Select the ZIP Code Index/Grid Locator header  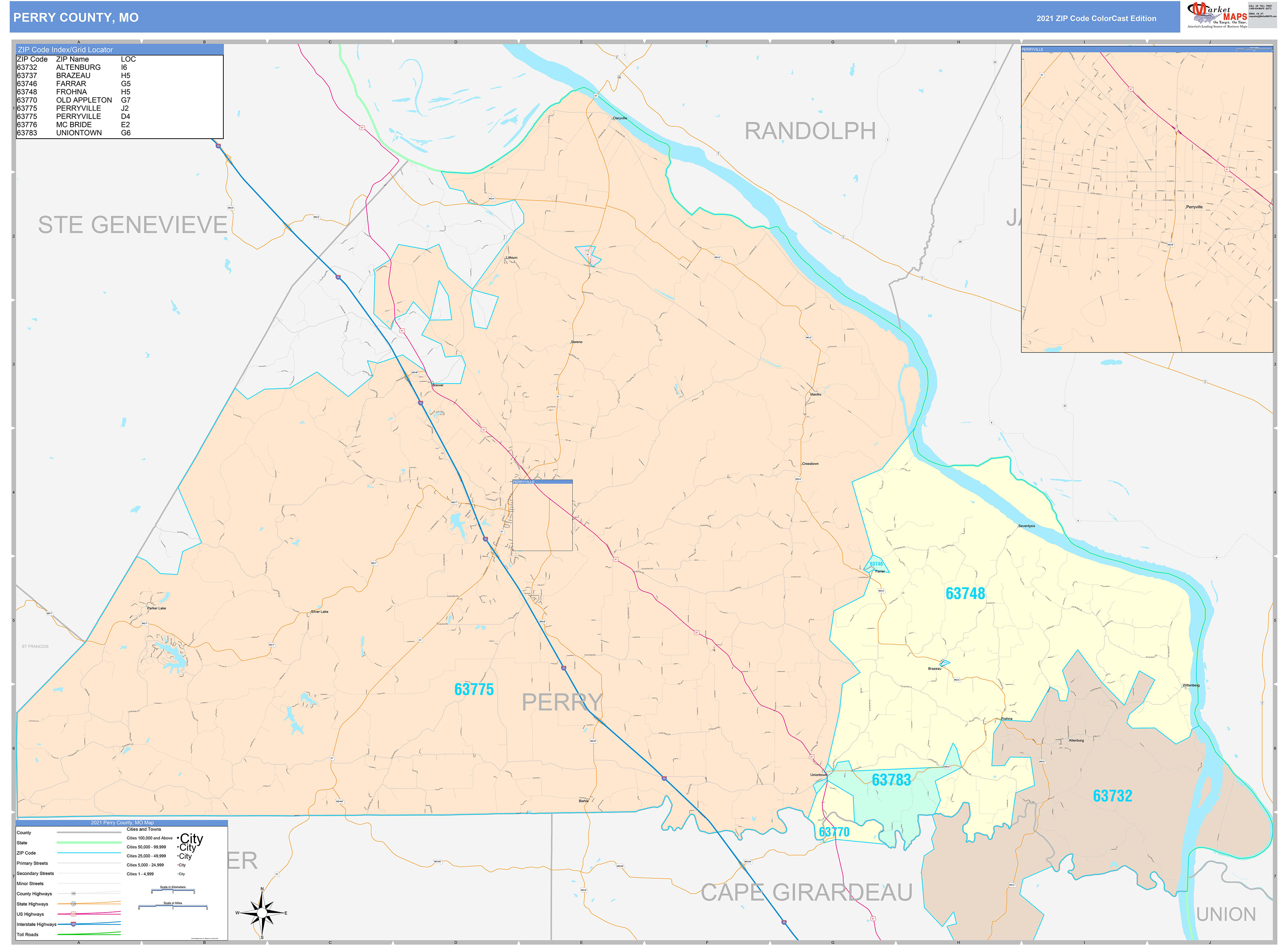pos(120,50)
